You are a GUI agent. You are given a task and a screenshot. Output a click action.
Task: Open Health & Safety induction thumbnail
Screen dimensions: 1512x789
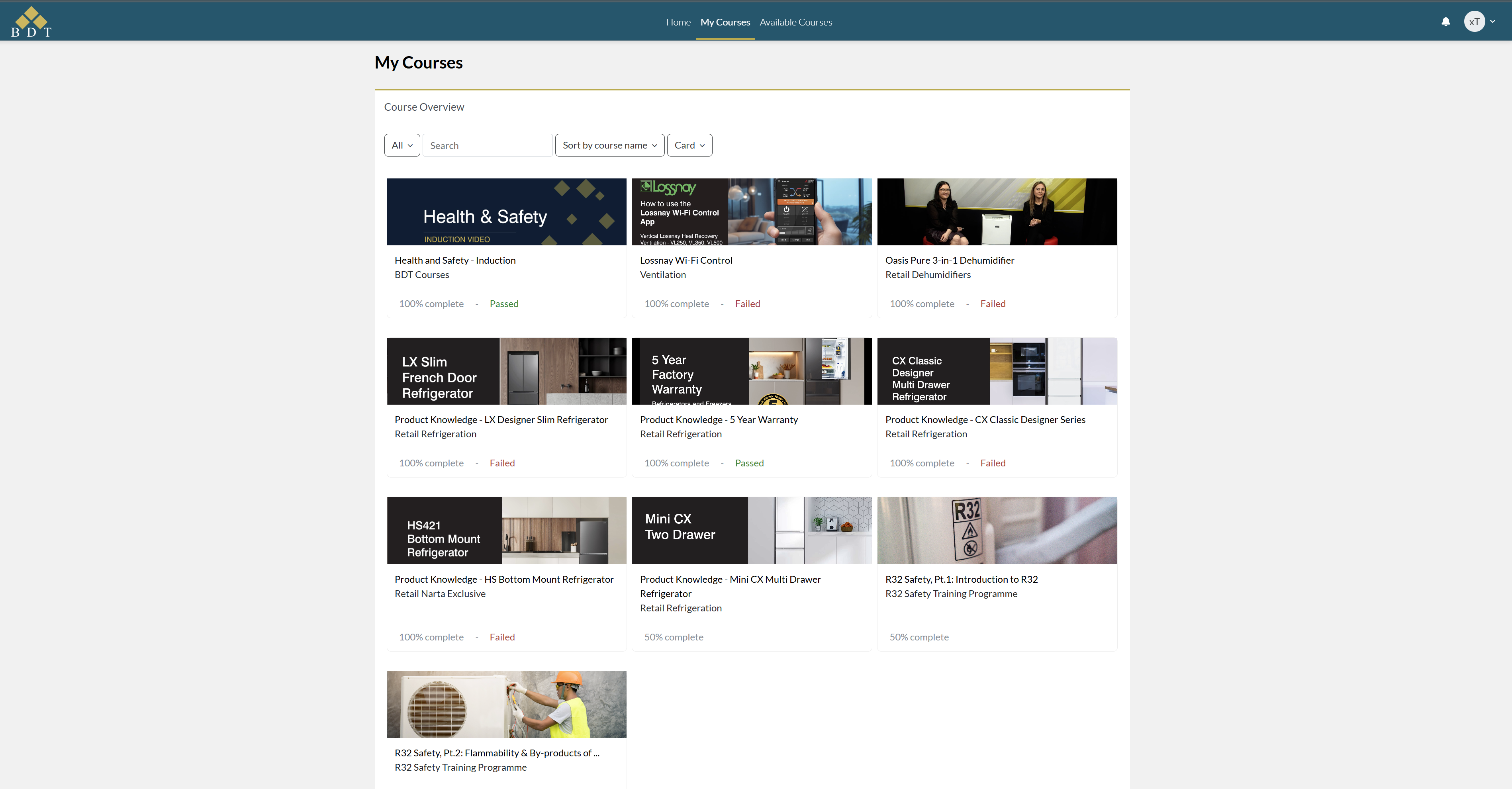[x=507, y=212]
